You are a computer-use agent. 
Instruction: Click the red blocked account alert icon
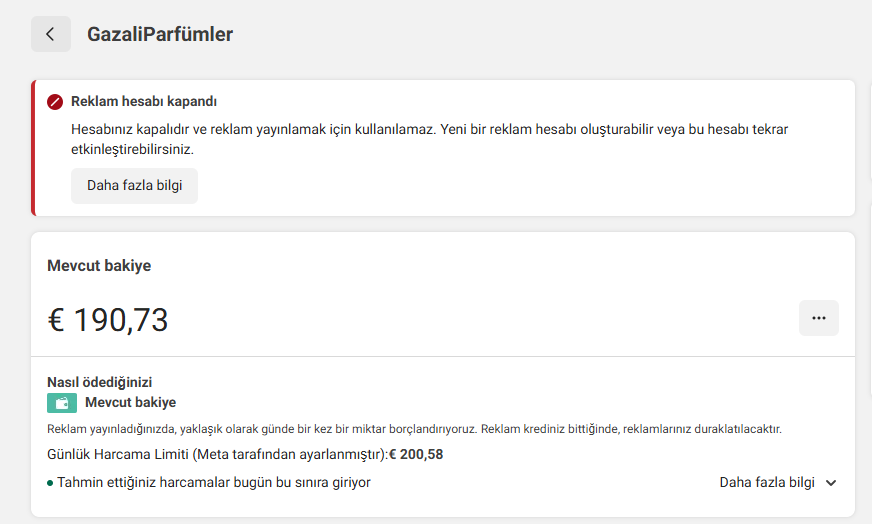54,102
